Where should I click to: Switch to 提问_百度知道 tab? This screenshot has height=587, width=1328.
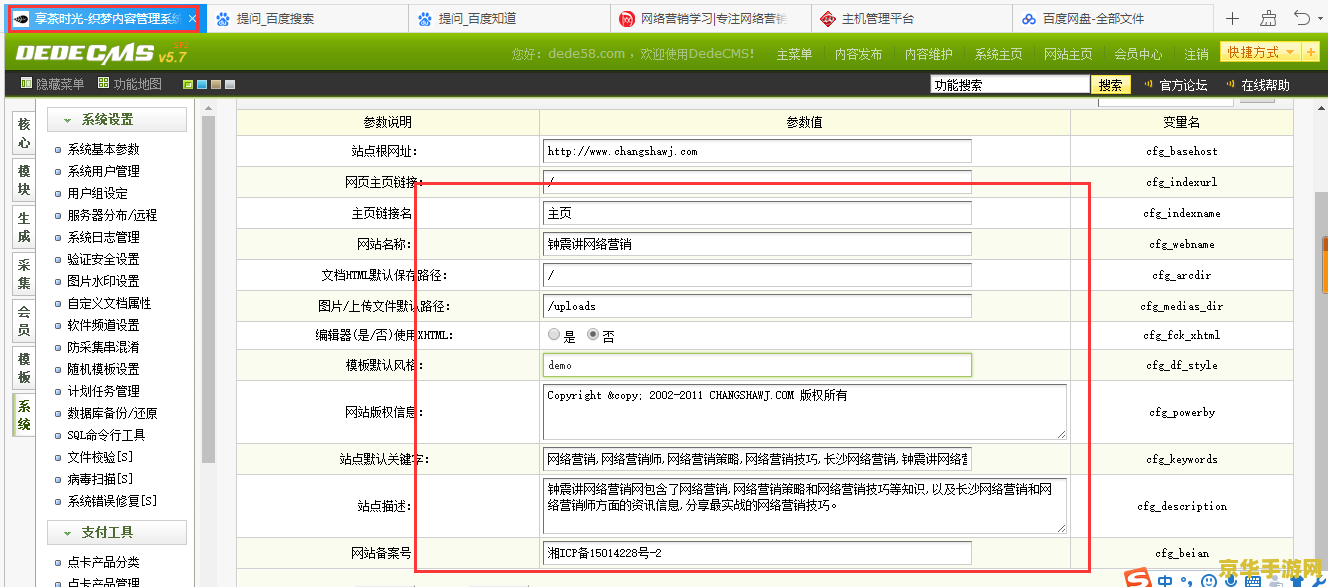point(509,18)
